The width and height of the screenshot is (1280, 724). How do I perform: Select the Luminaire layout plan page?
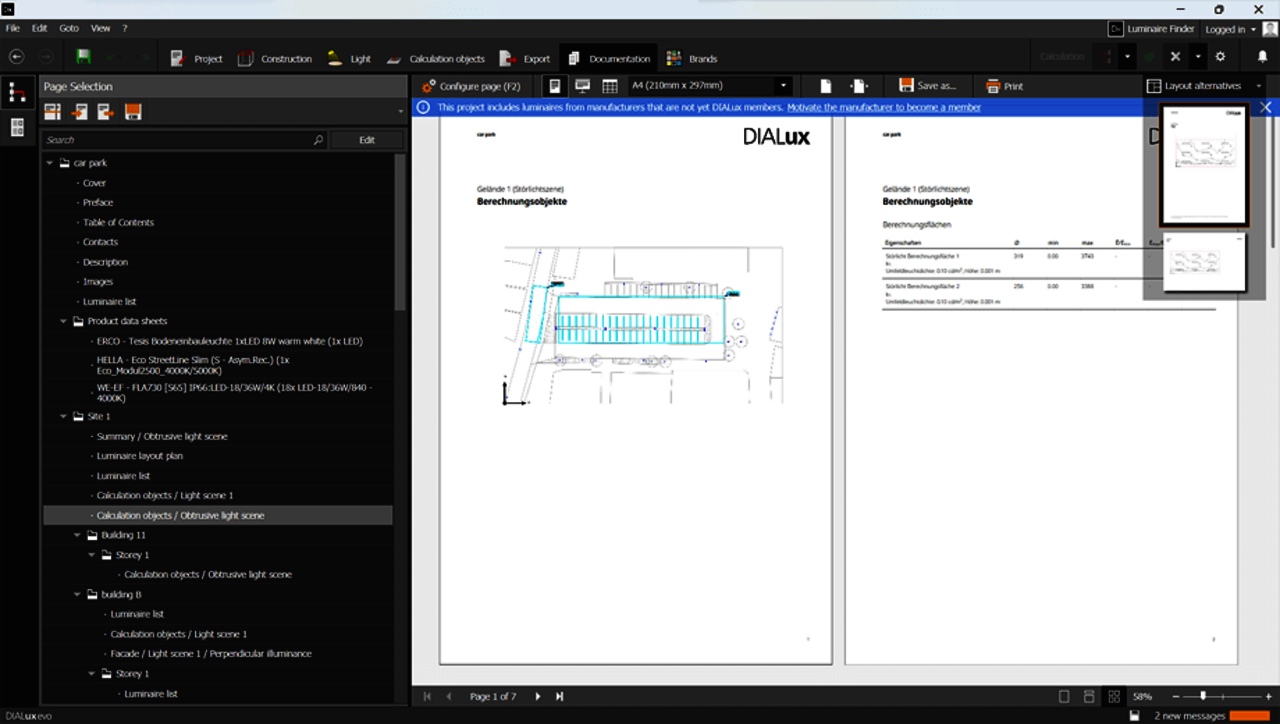tap(139, 456)
